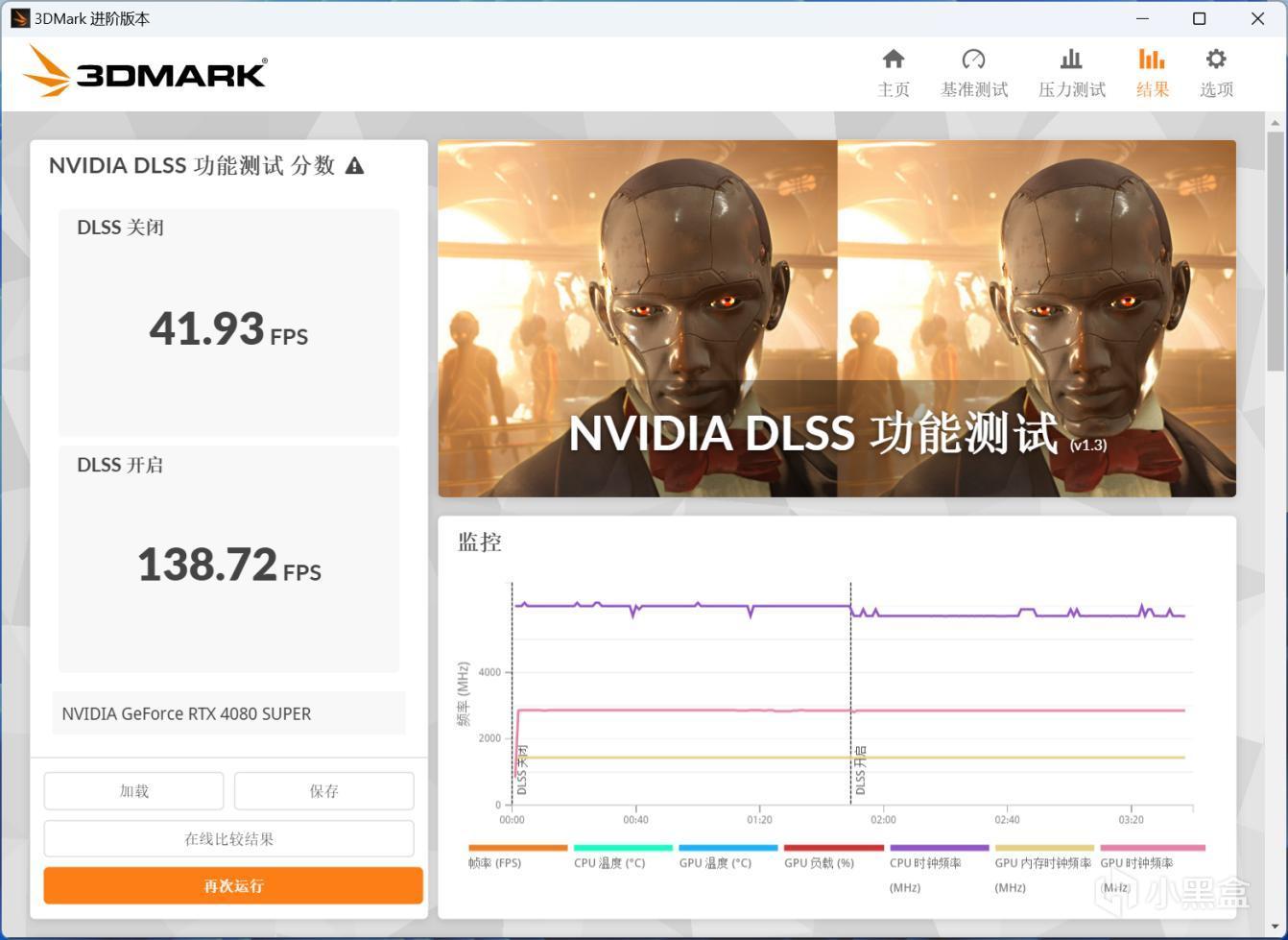Image resolution: width=1288 pixels, height=940 pixels.
Task: Toggle the GPU 温度 blue legend swatch
Action: tap(728, 848)
